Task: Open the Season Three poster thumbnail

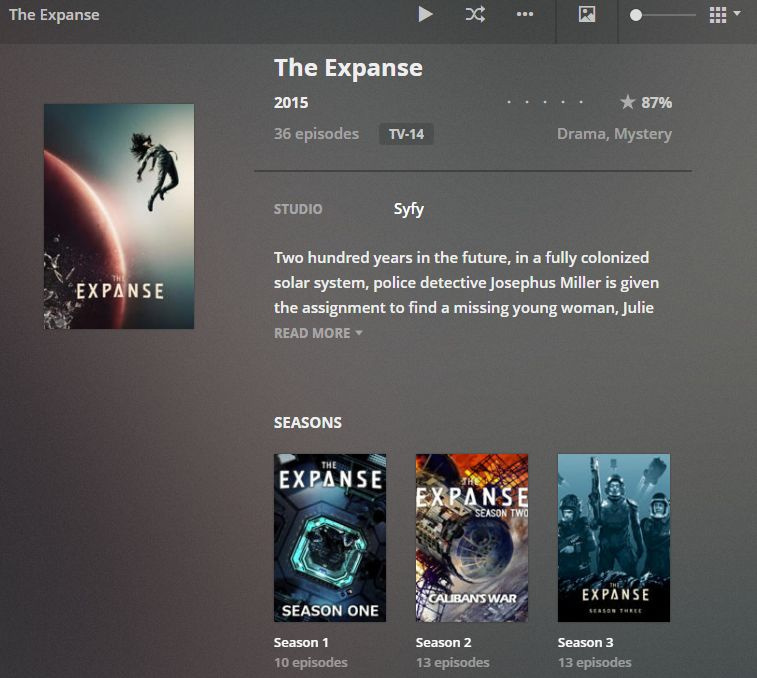Action: coord(614,537)
